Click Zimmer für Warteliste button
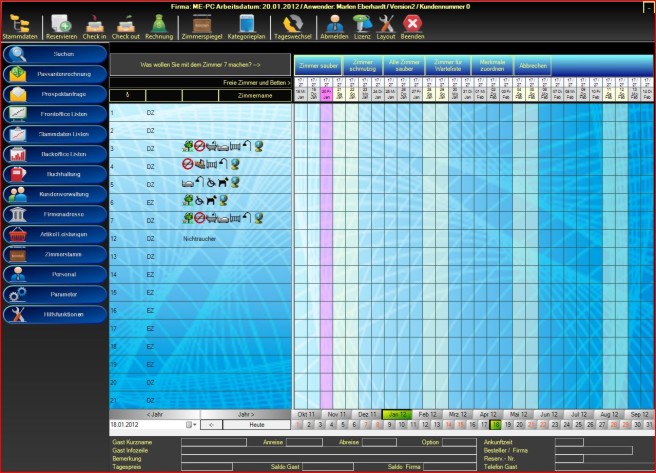Screen dimensions: 656x473 (448, 66)
